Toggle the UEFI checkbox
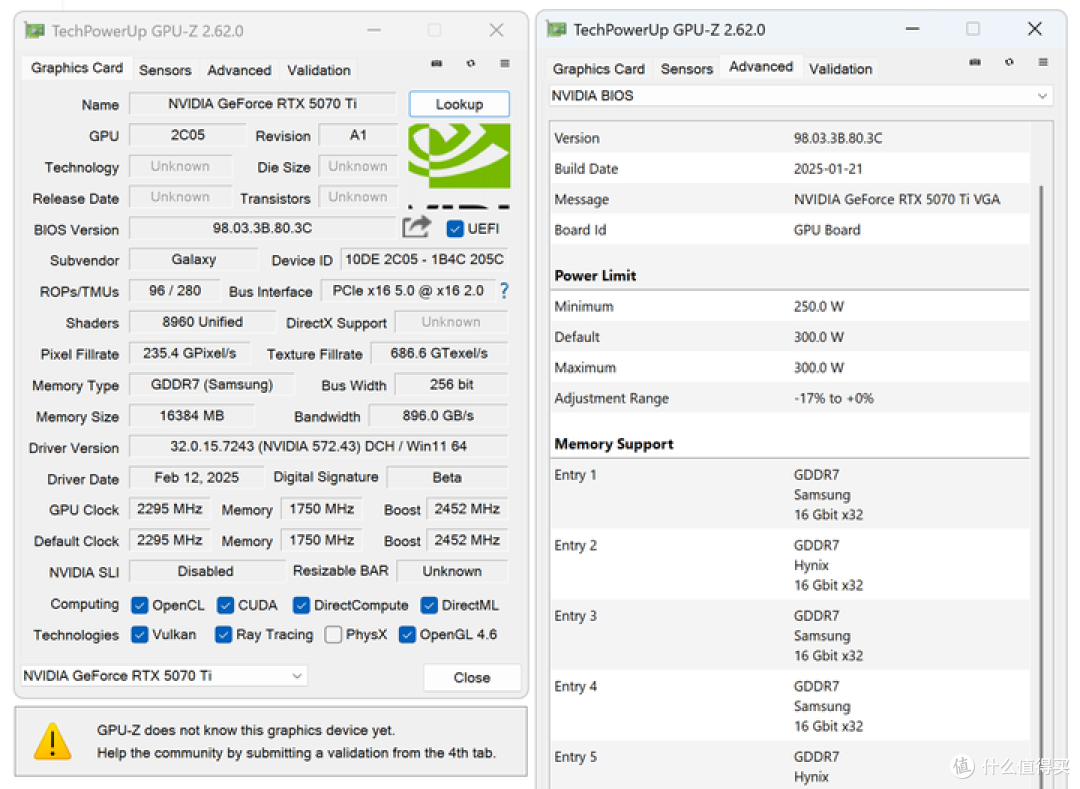This screenshot has width=1080, height=789. pos(455,229)
